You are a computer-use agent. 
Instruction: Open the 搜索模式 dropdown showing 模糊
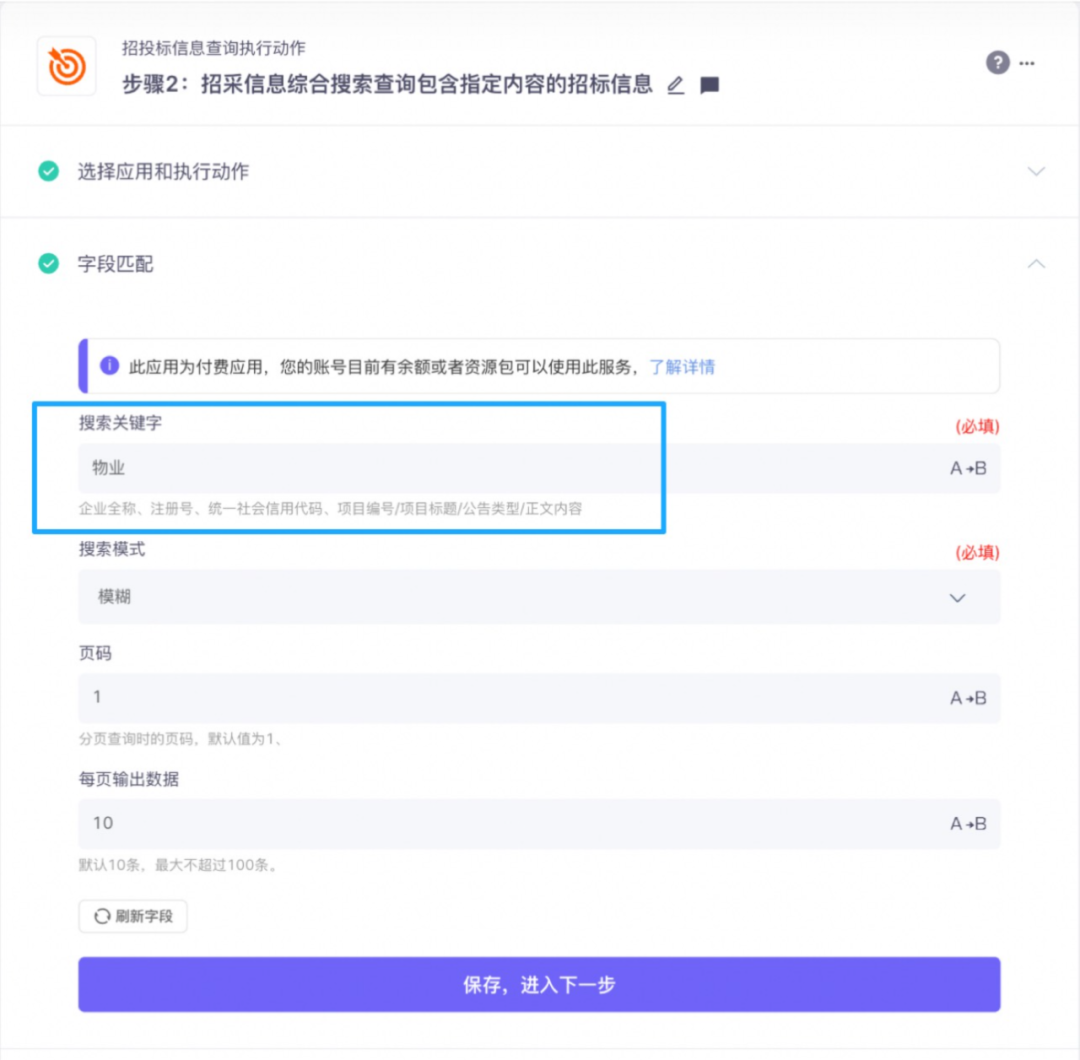click(539, 596)
